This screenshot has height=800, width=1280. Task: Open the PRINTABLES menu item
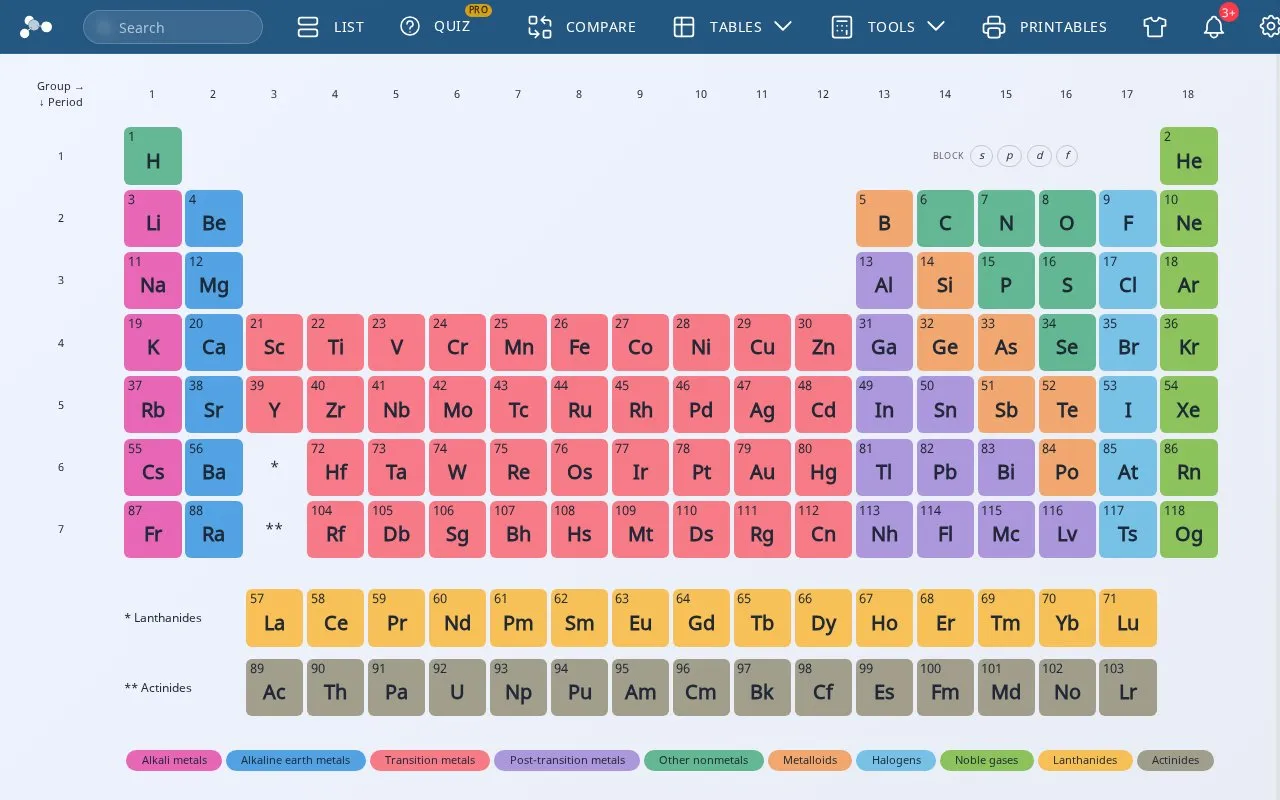[x=1063, y=27]
